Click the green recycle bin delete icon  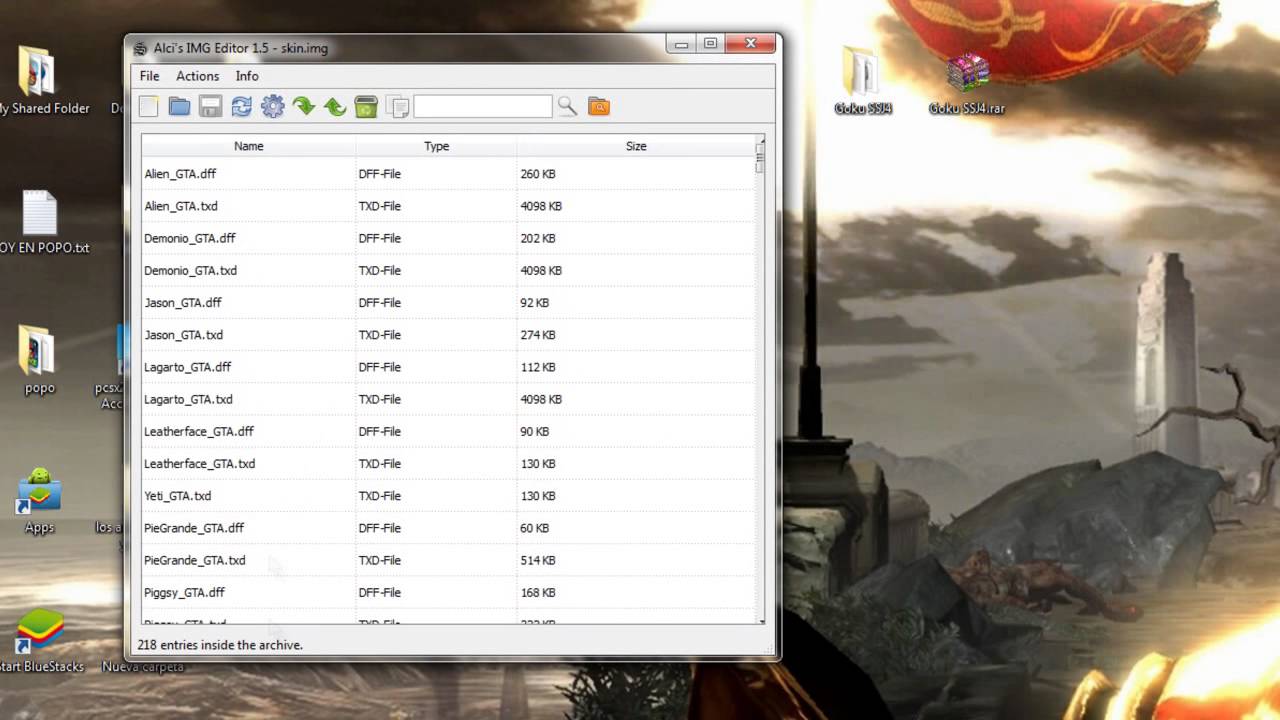click(366, 106)
